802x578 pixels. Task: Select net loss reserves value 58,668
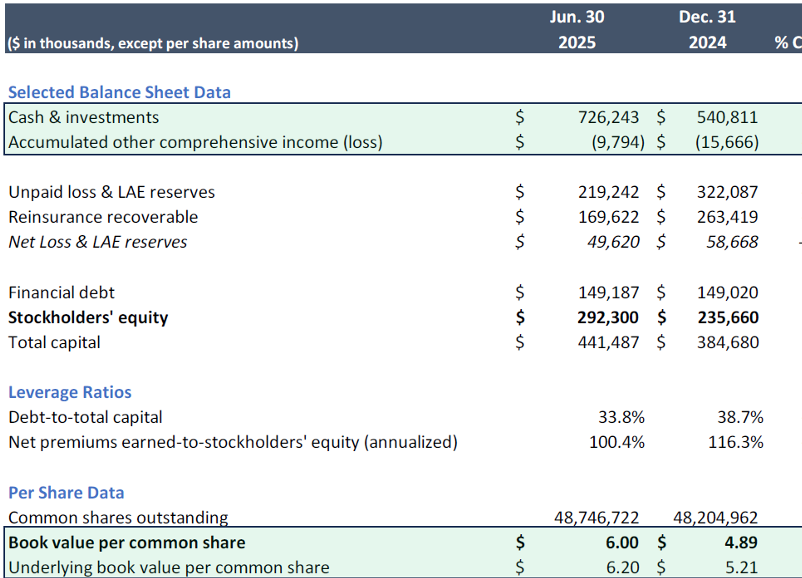point(732,242)
